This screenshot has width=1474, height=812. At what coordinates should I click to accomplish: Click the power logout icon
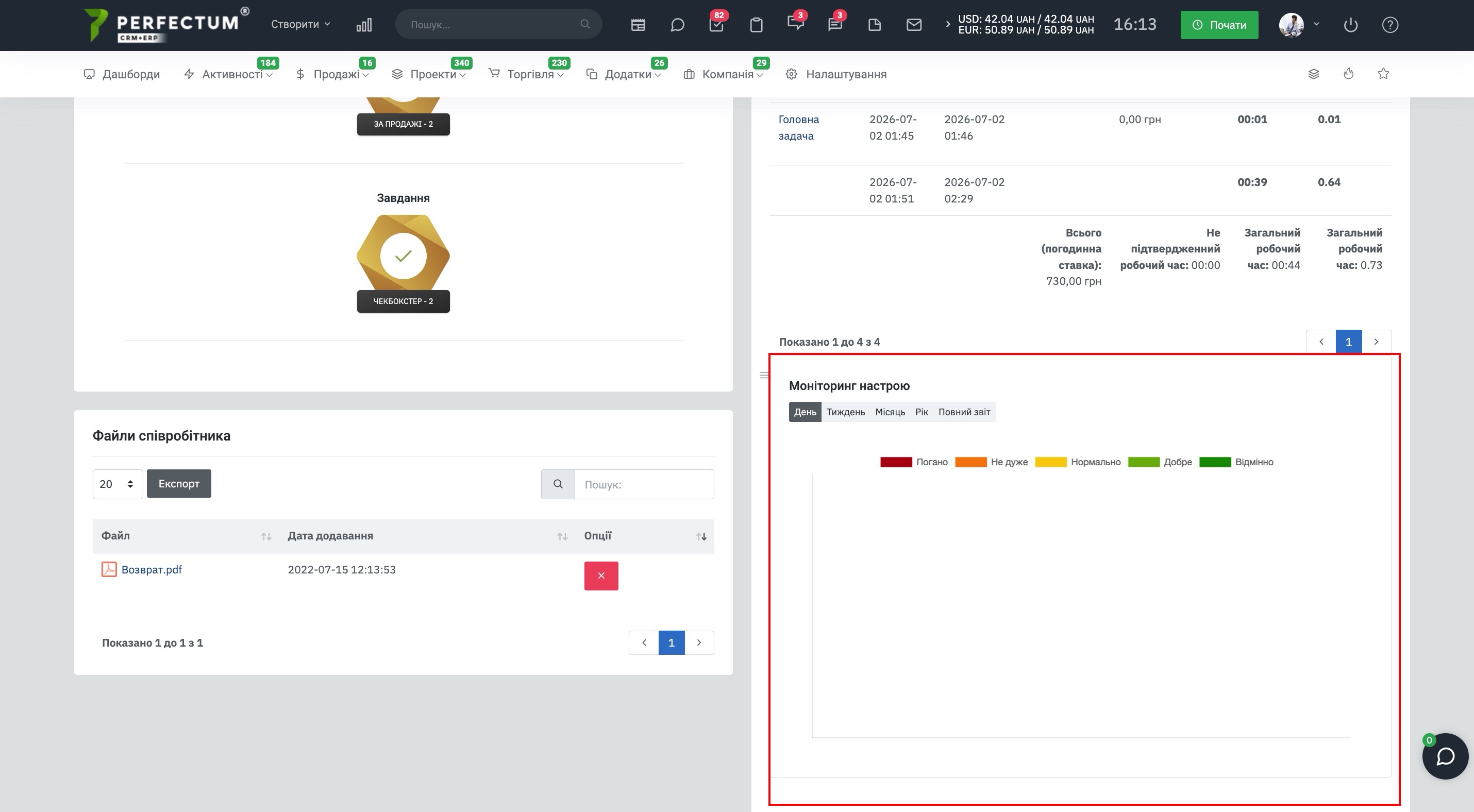click(1350, 25)
